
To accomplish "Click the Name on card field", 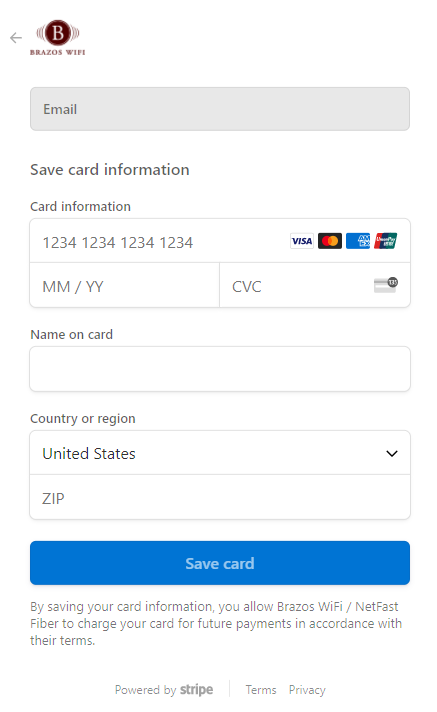I will point(220,369).
